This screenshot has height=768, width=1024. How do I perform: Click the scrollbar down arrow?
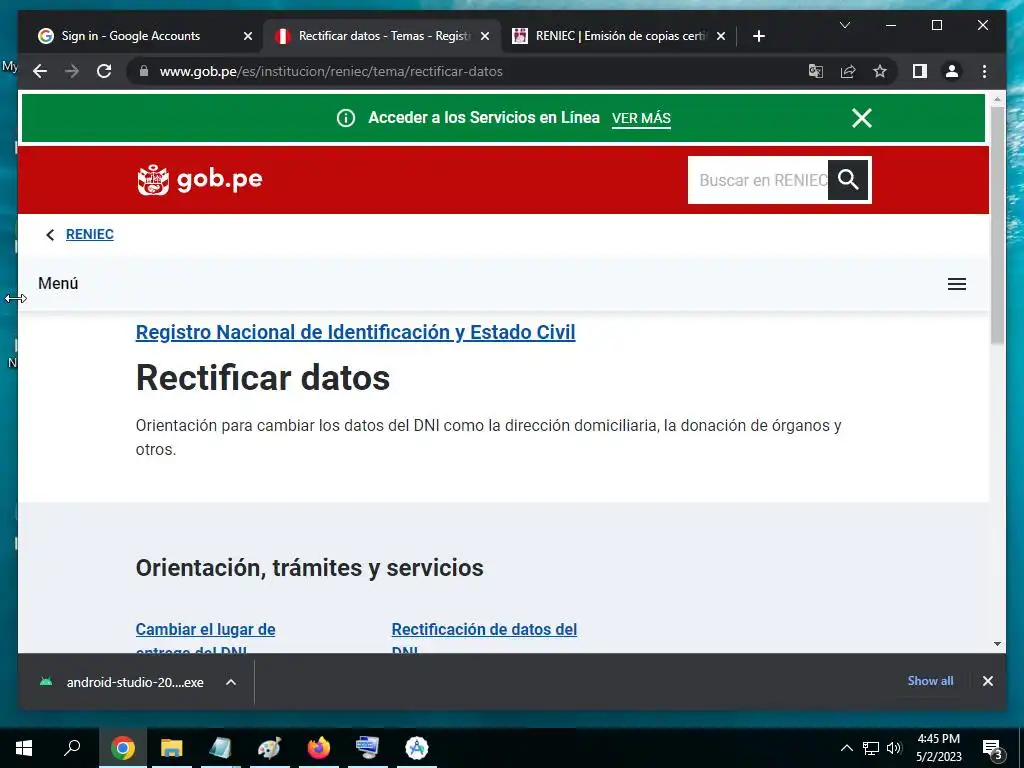(x=997, y=644)
